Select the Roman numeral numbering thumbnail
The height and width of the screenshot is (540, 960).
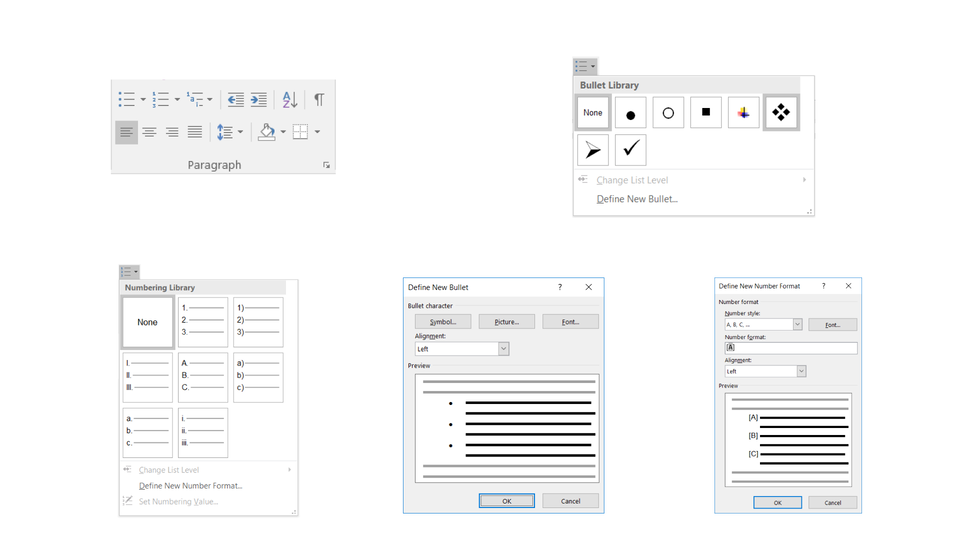point(148,378)
